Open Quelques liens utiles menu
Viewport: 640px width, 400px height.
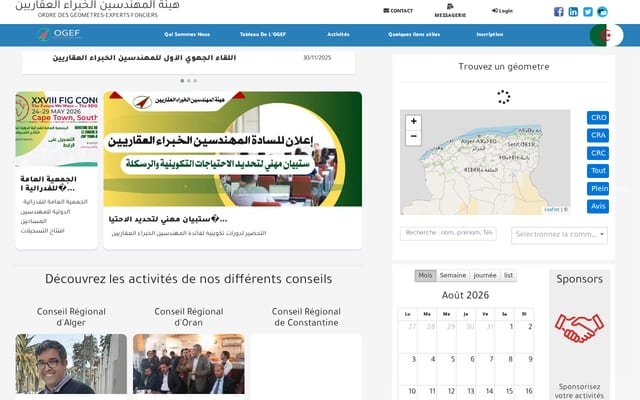pos(414,35)
